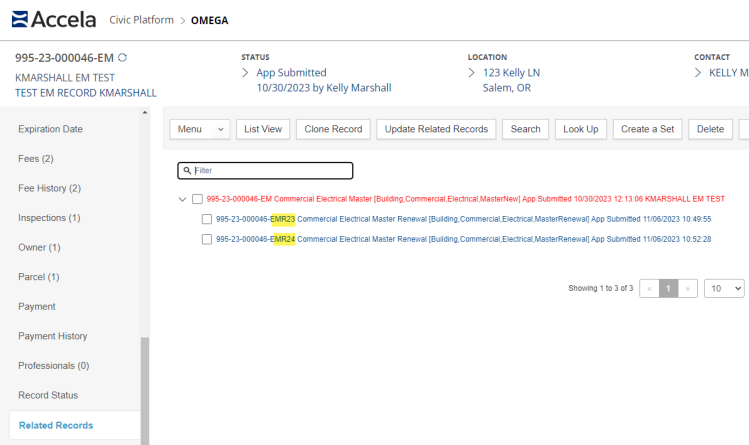The image size is (749, 445).
Task: Collapse the parent record tree node
Action: pos(182,199)
